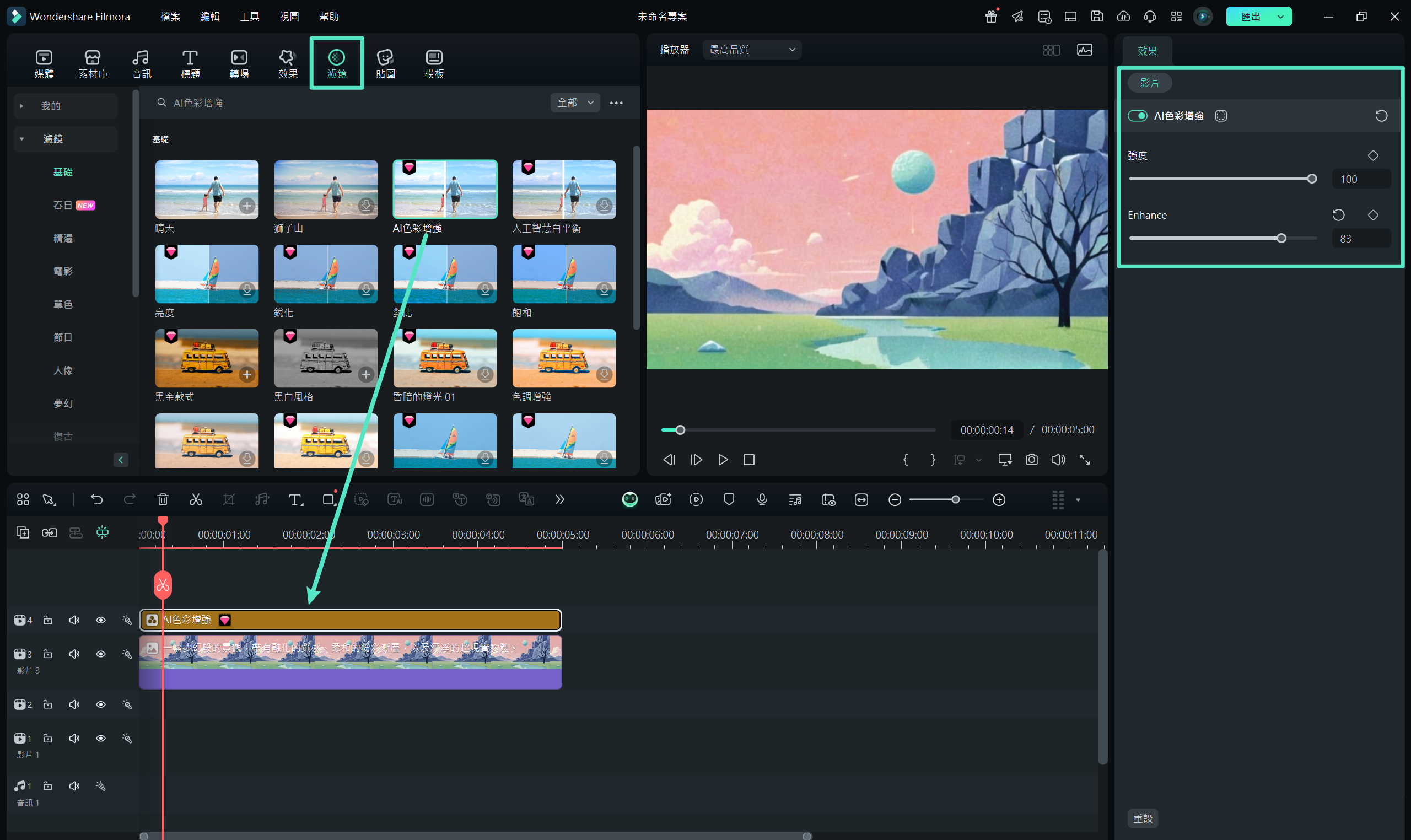The image size is (1411, 840).
Task: Open the 素材庫 stock library panel
Action: pyautogui.click(x=93, y=63)
